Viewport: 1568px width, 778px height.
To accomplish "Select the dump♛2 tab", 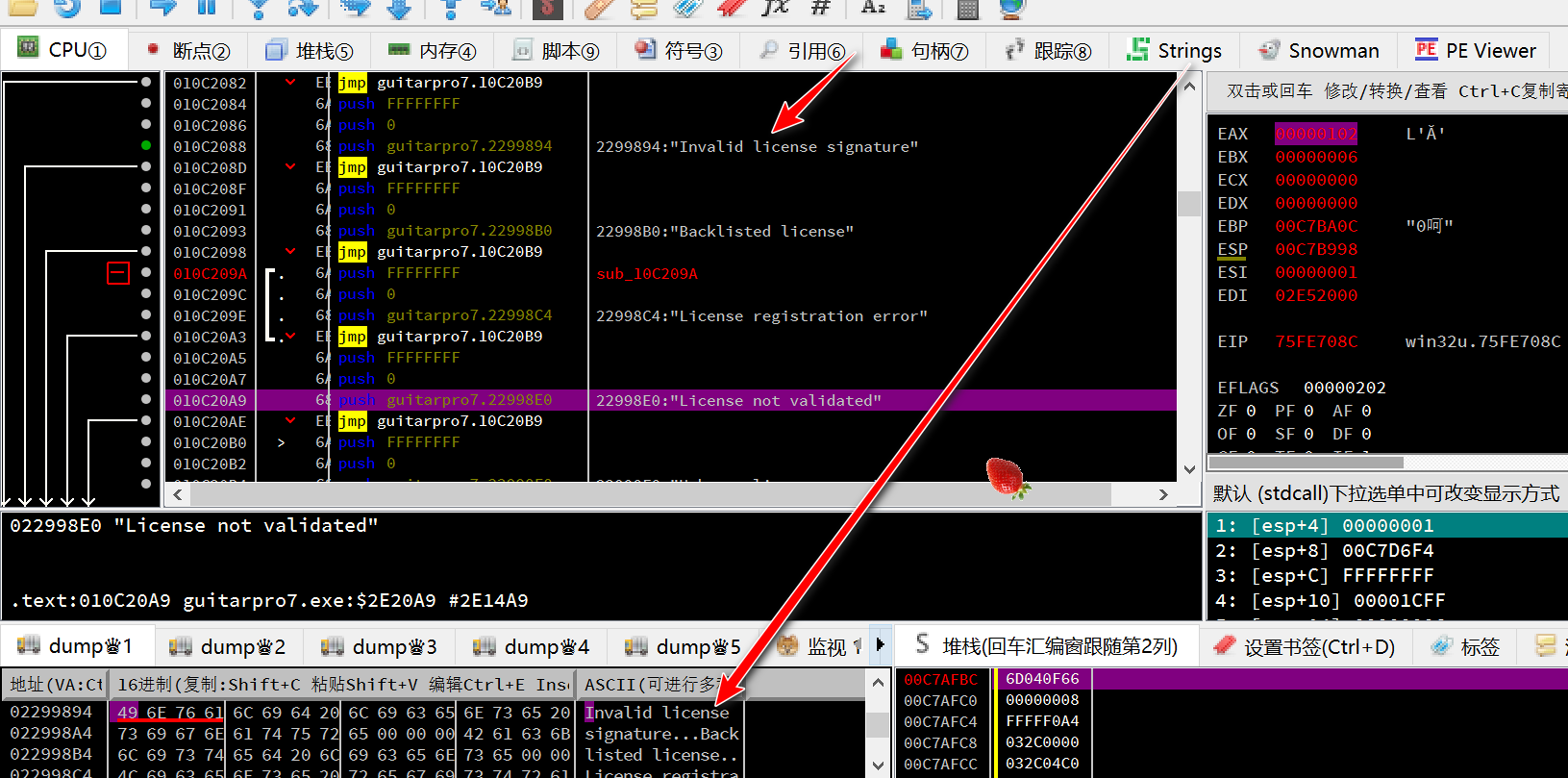I will point(227,646).
